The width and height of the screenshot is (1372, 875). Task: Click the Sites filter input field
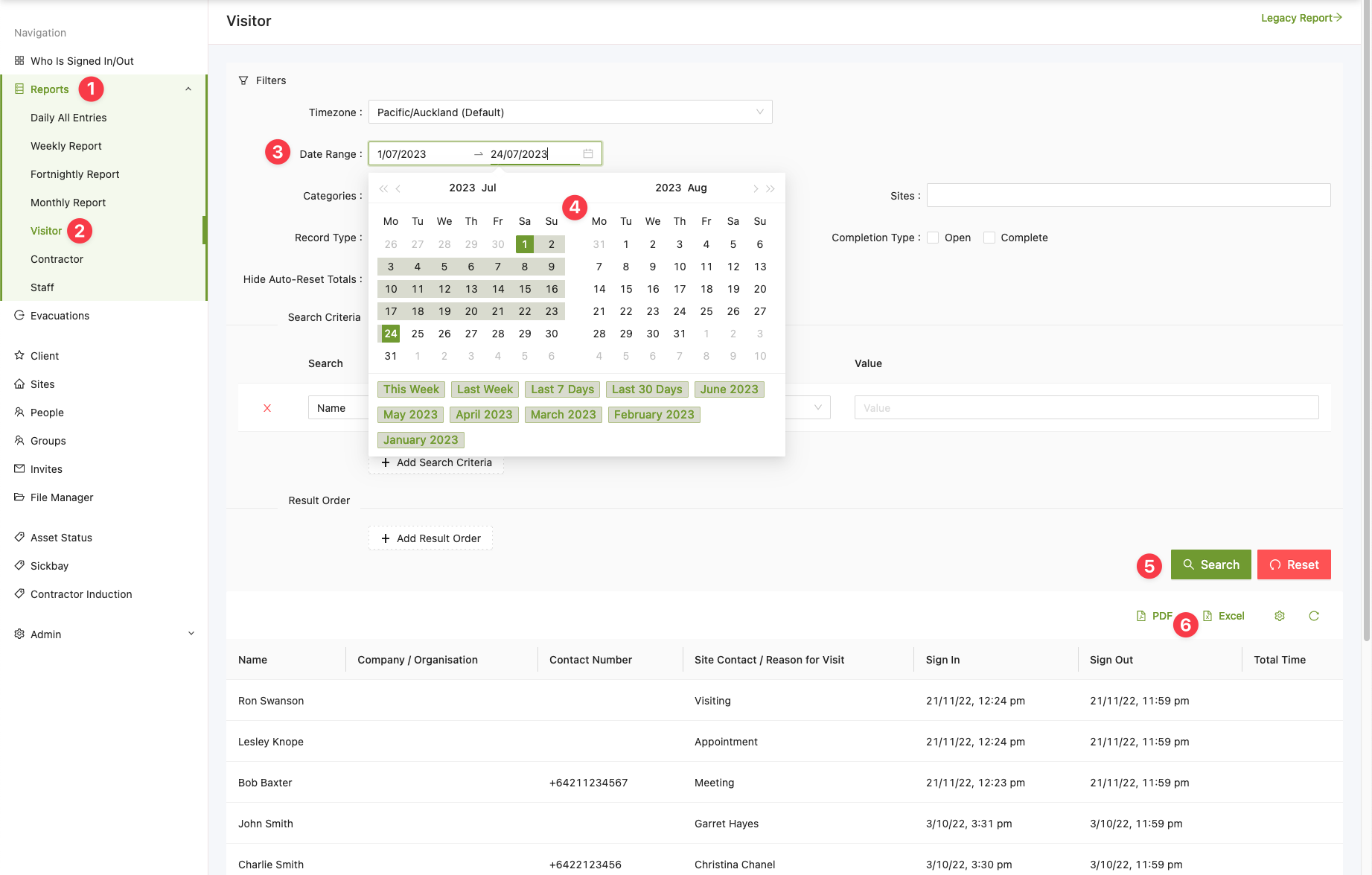[1128, 196]
